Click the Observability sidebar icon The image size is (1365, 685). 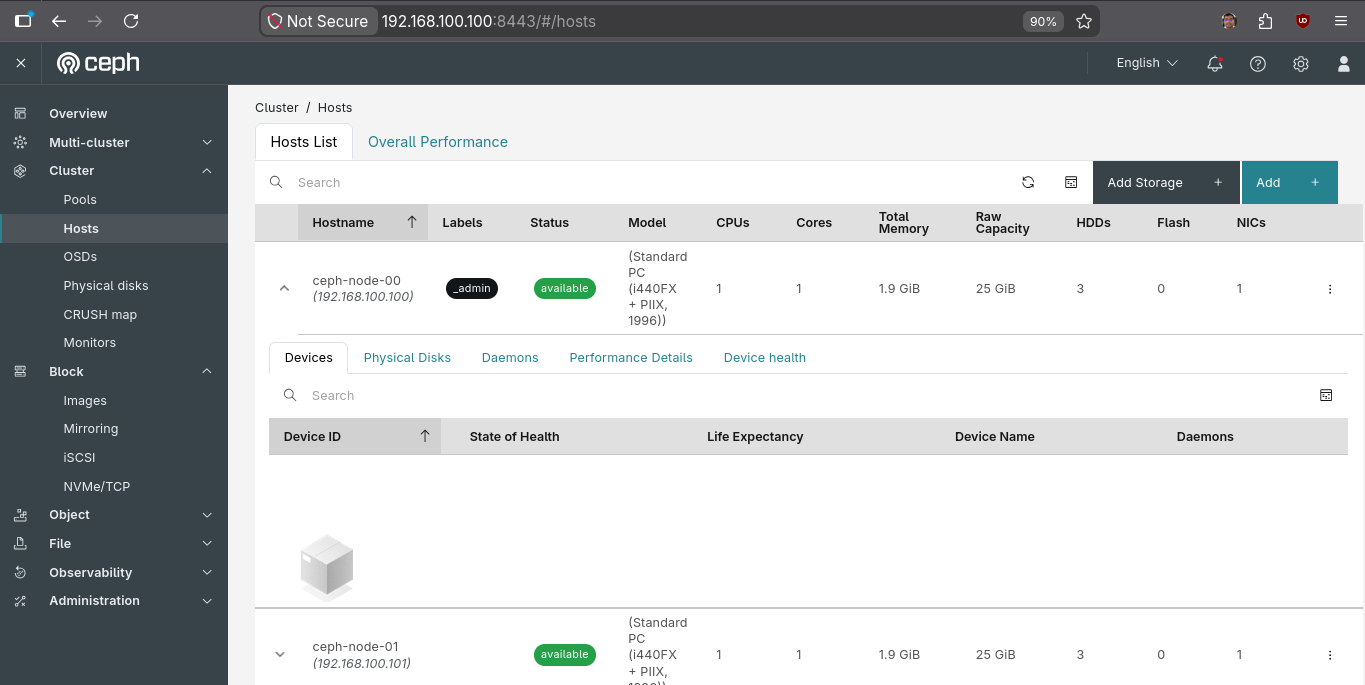tap(20, 572)
